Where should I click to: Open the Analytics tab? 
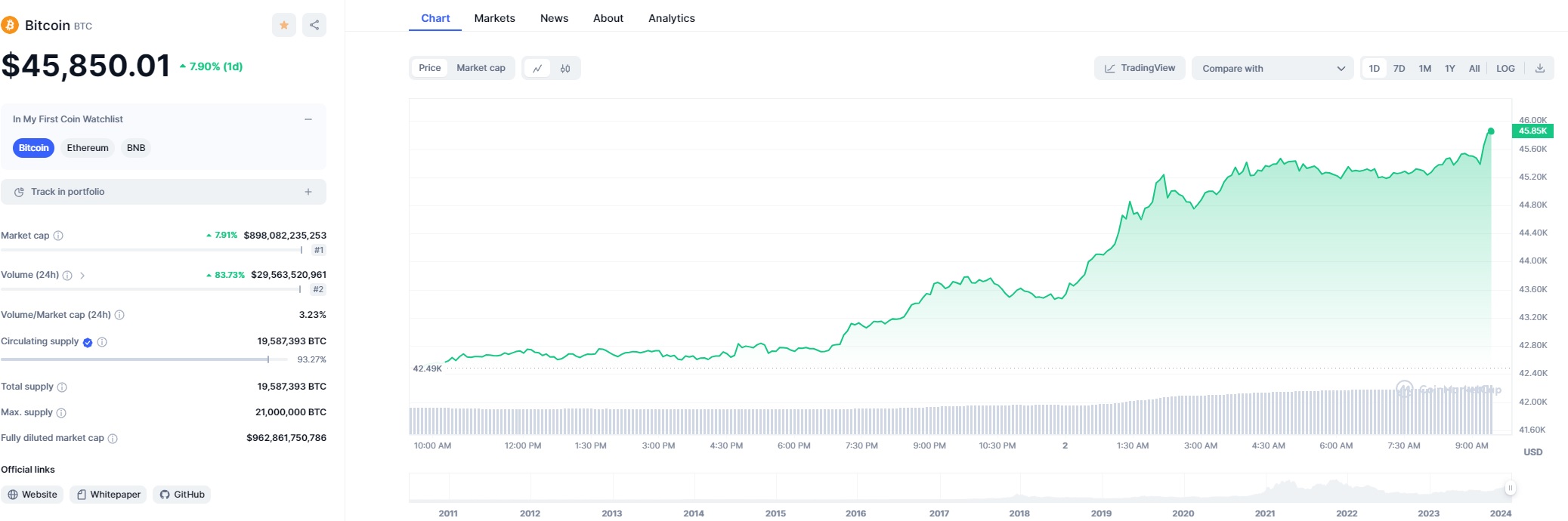point(672,18)
